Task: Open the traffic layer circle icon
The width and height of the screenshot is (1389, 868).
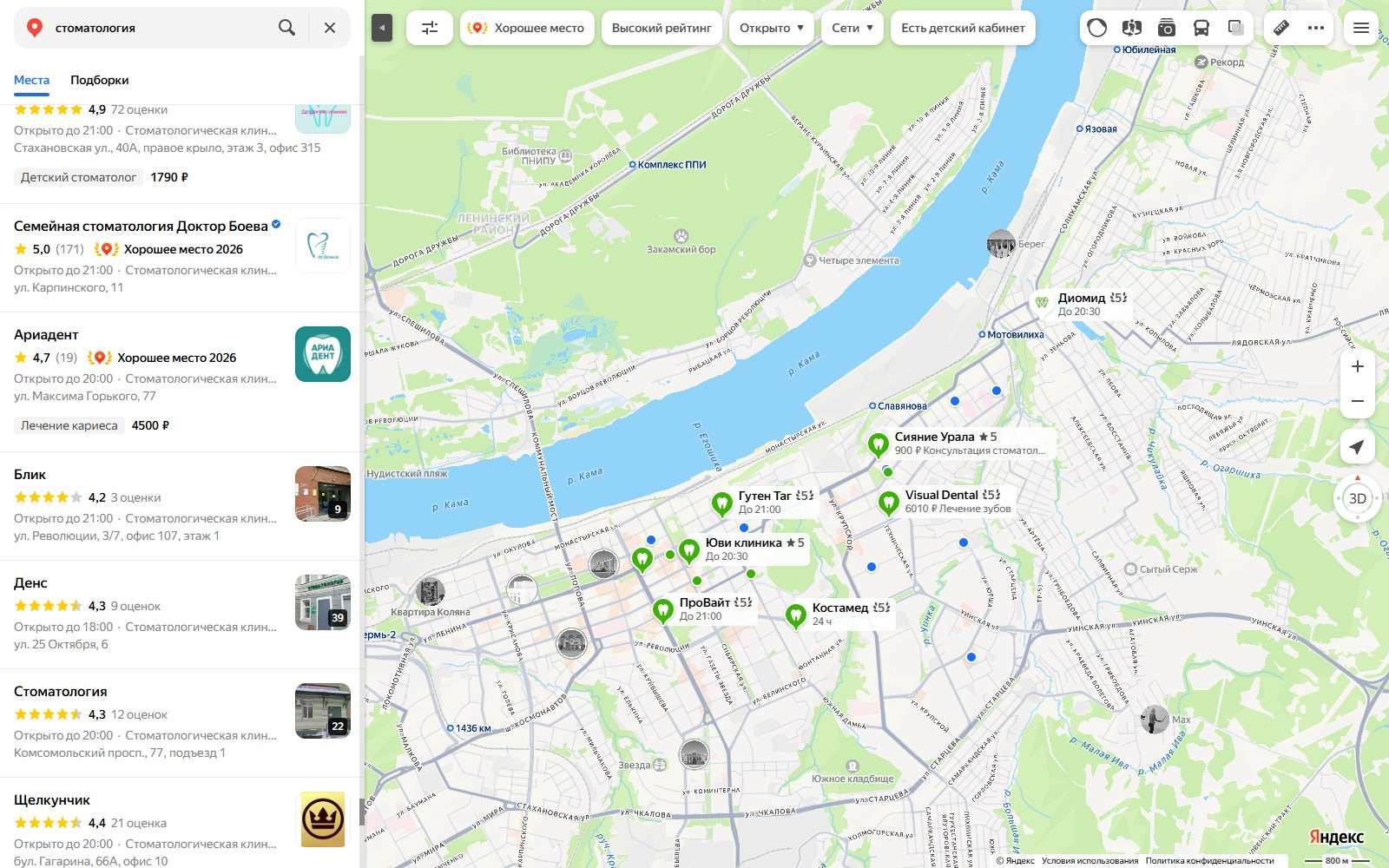Action: coord(1097,28)
